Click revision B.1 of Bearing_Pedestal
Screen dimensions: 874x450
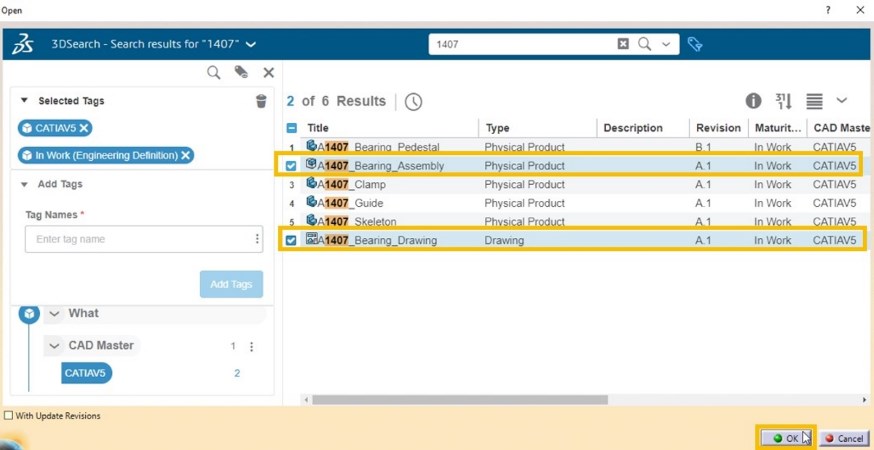pos(704,147)
